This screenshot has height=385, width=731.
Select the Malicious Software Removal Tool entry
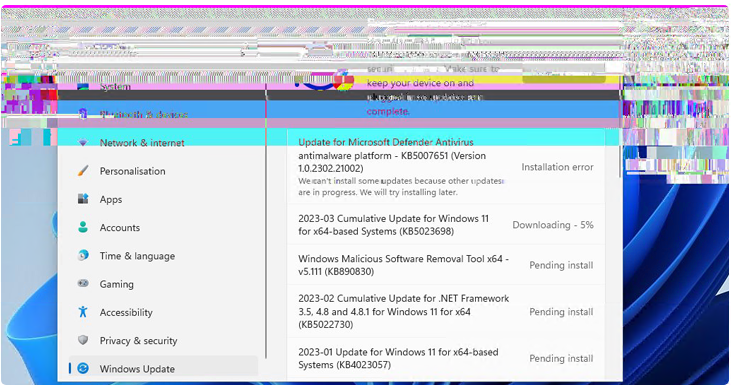pyautogui.click(x=445, y=265)
